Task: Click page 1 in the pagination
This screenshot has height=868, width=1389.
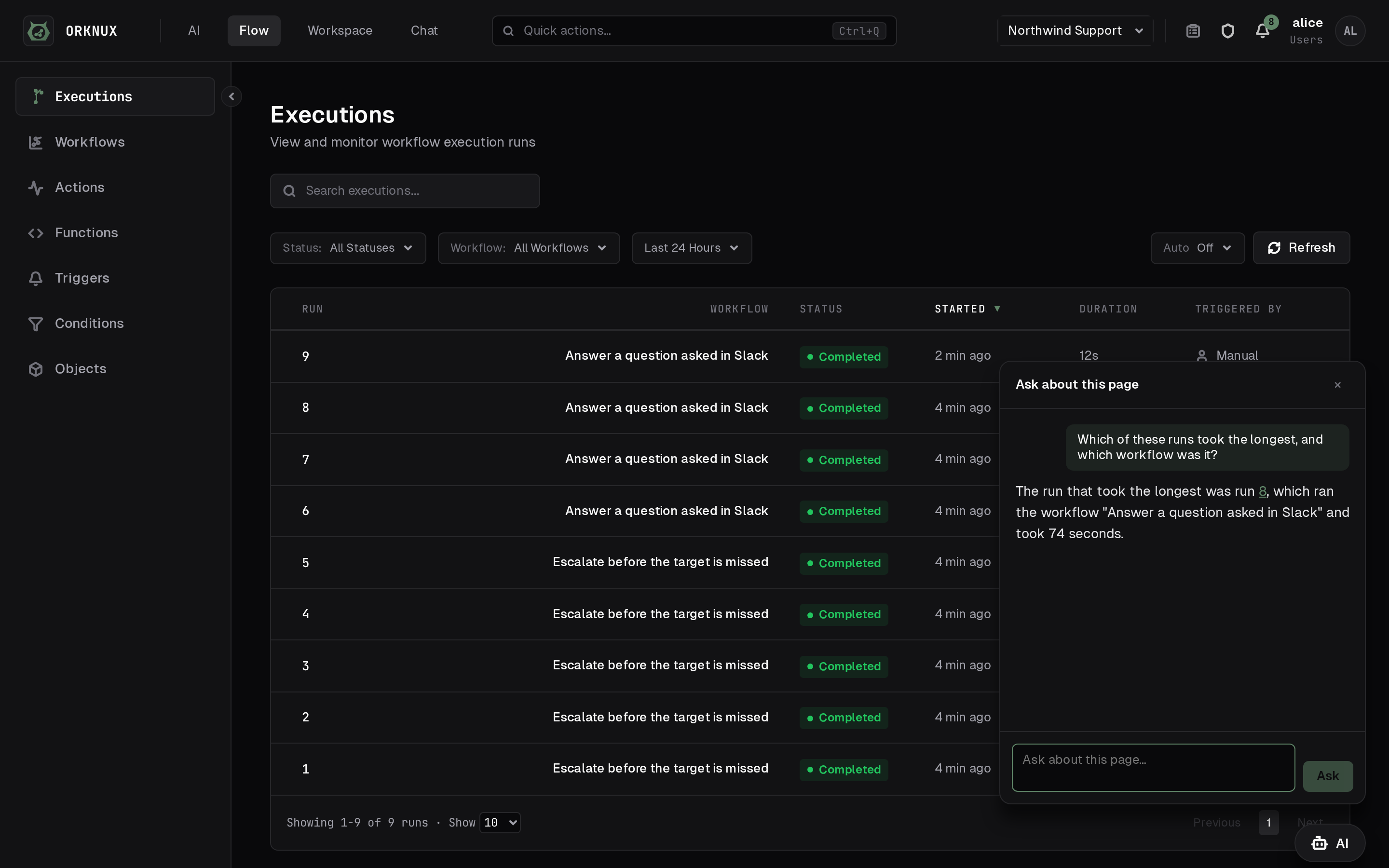Action: click(x=1268, y=823)
